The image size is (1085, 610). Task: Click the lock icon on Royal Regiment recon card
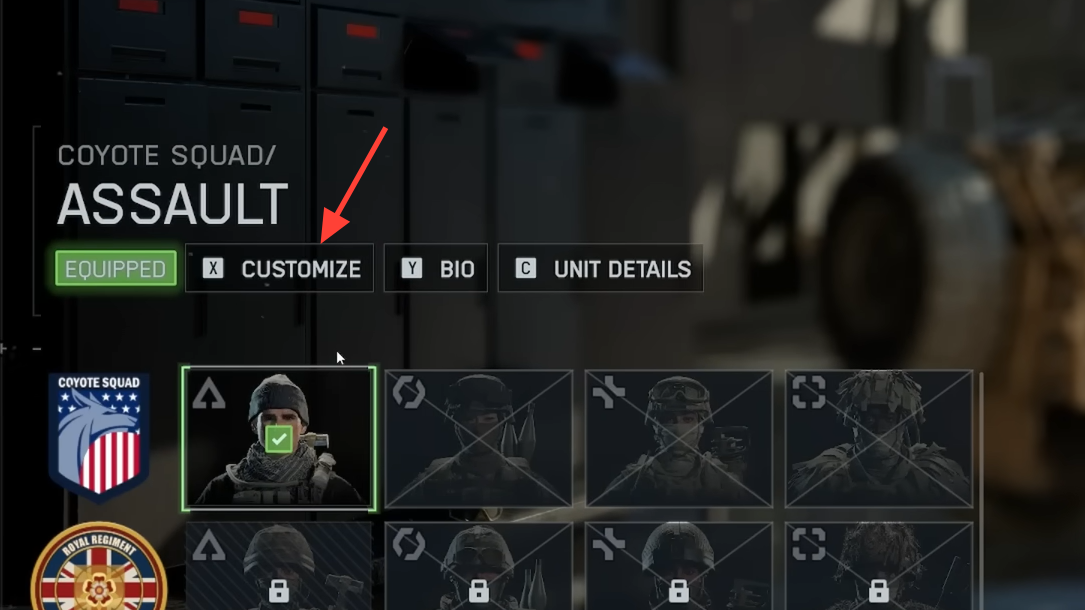pyautogui.click(x=879, y=591)
